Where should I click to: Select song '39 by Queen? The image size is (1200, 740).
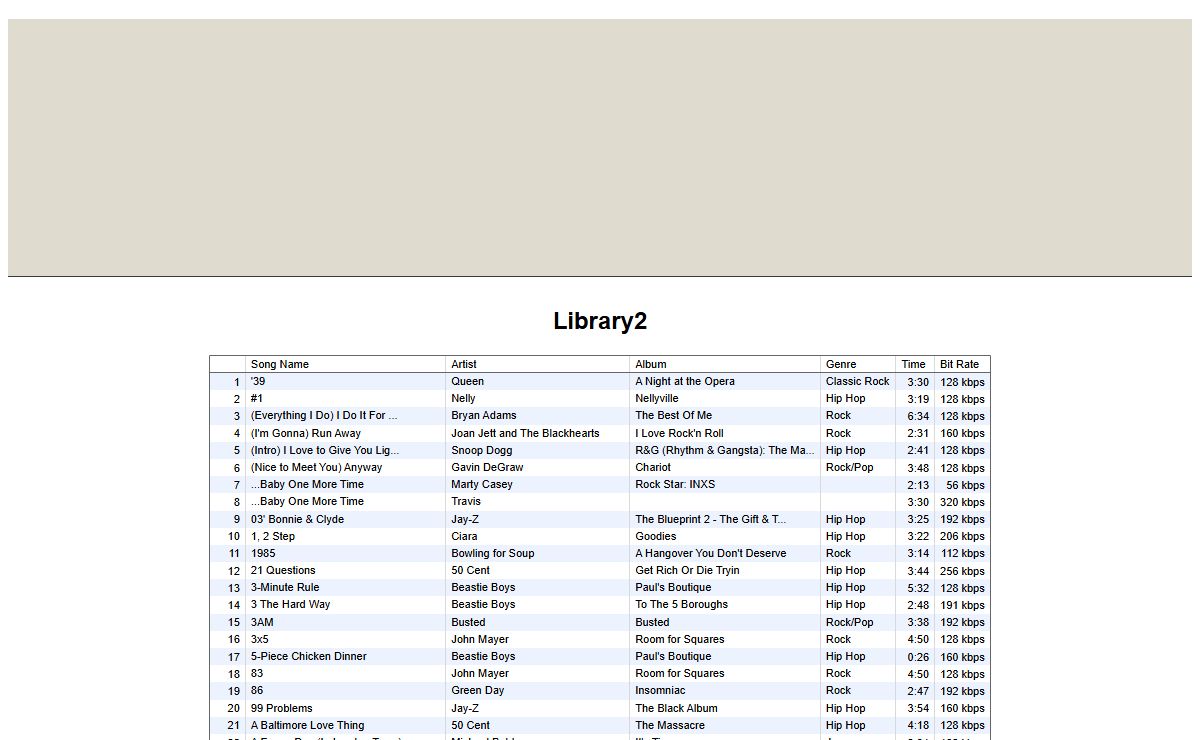pos(258,381)
